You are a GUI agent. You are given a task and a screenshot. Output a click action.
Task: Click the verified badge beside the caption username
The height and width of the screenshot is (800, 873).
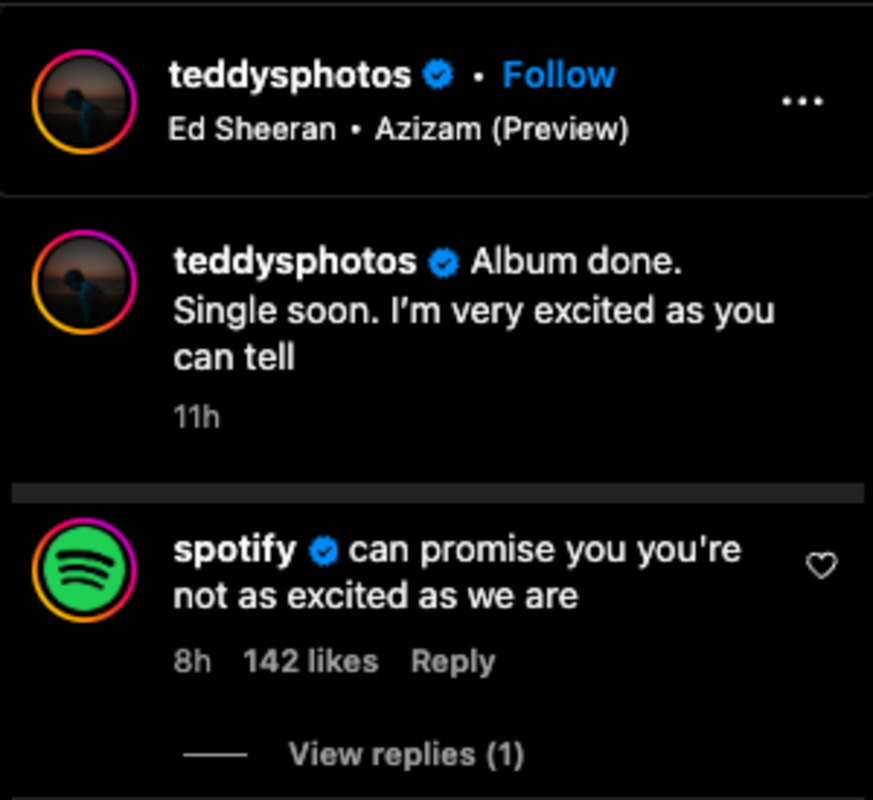click(443, 263)
